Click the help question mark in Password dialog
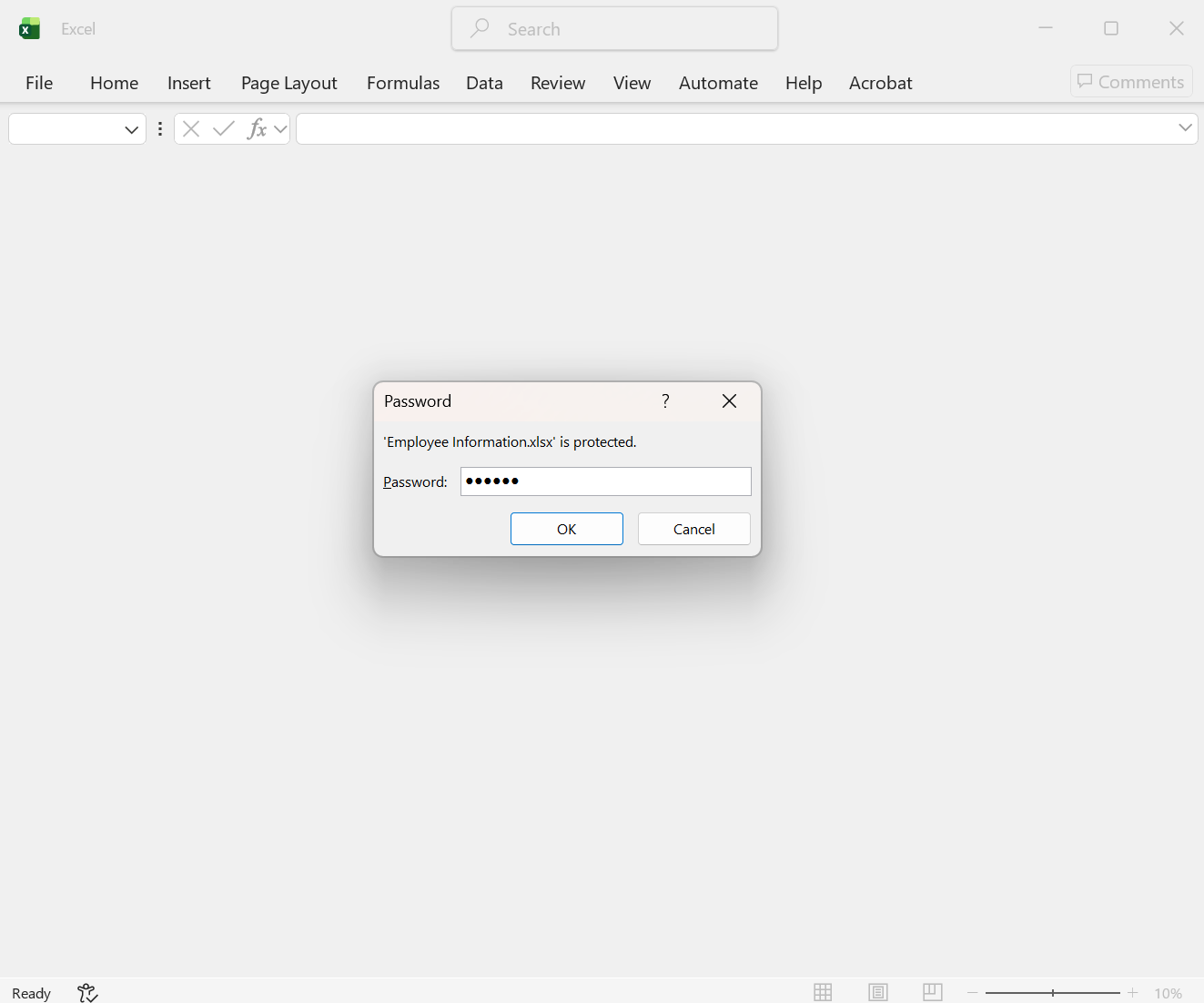Screen dimensions: 1204x1003 coord(665,400)
